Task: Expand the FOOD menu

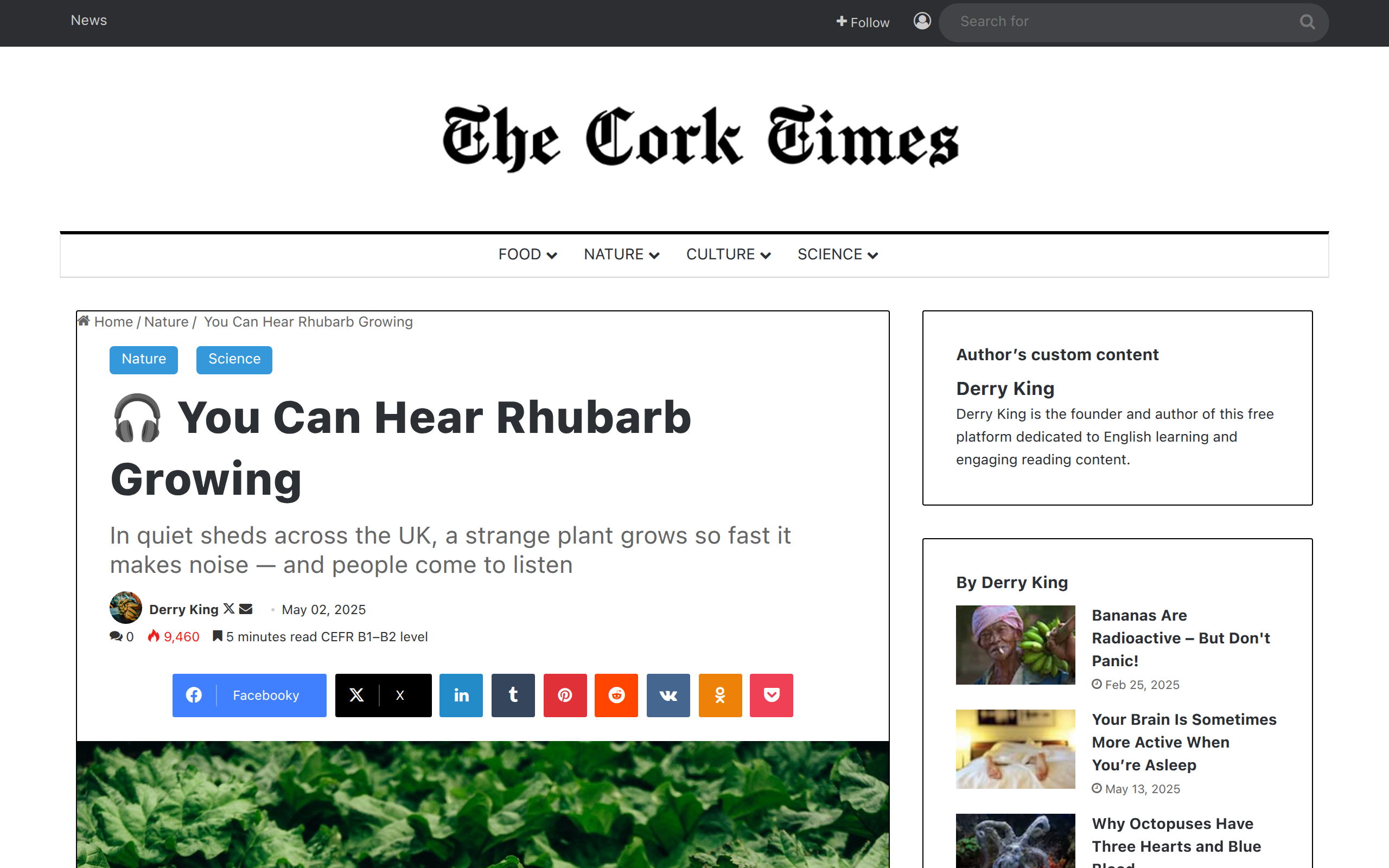Action: (527, 254)
